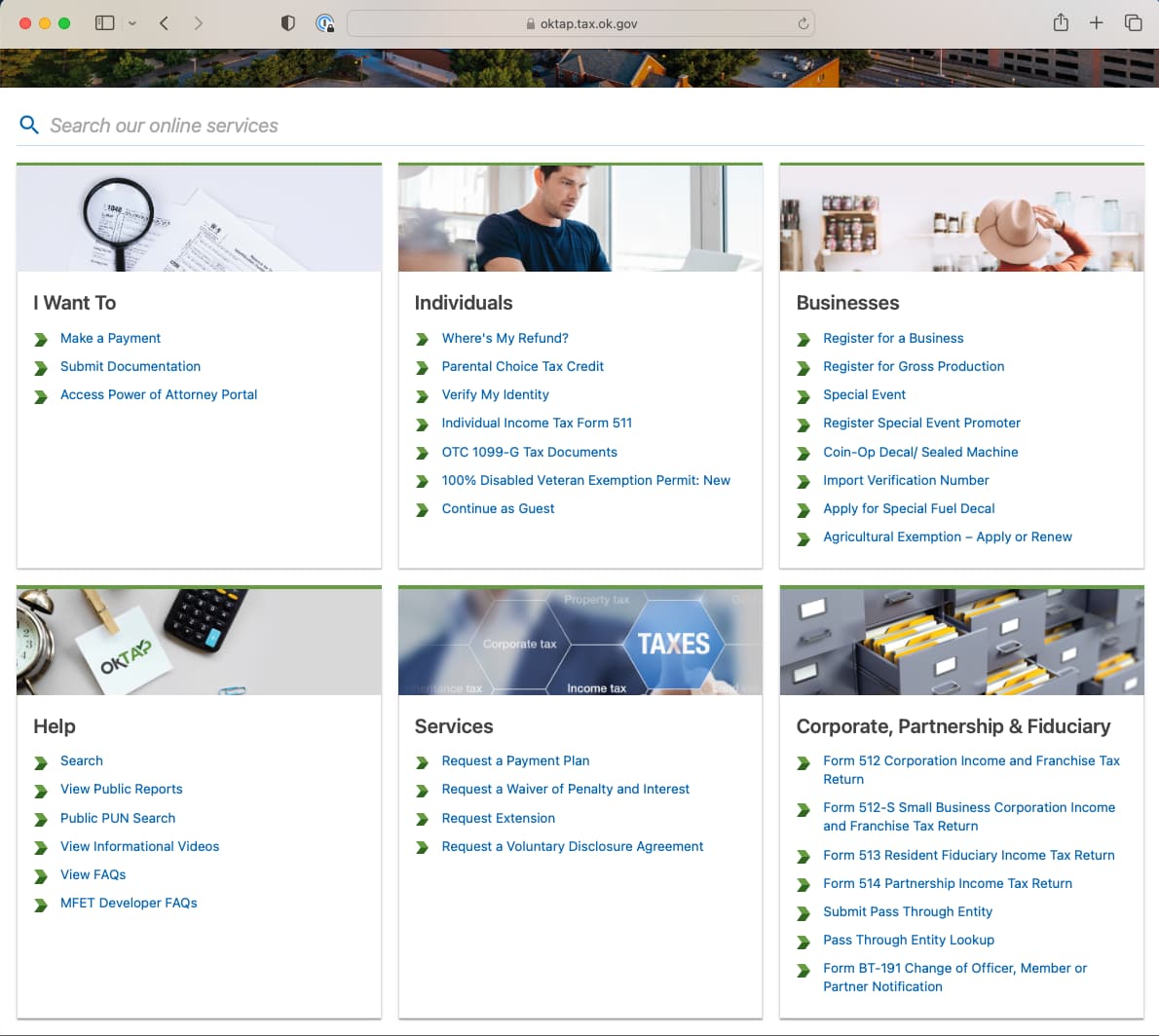Open the sidebar options dropdown chevron
The width and height of the screenshot is (1159, 1036).
point(132,23)
